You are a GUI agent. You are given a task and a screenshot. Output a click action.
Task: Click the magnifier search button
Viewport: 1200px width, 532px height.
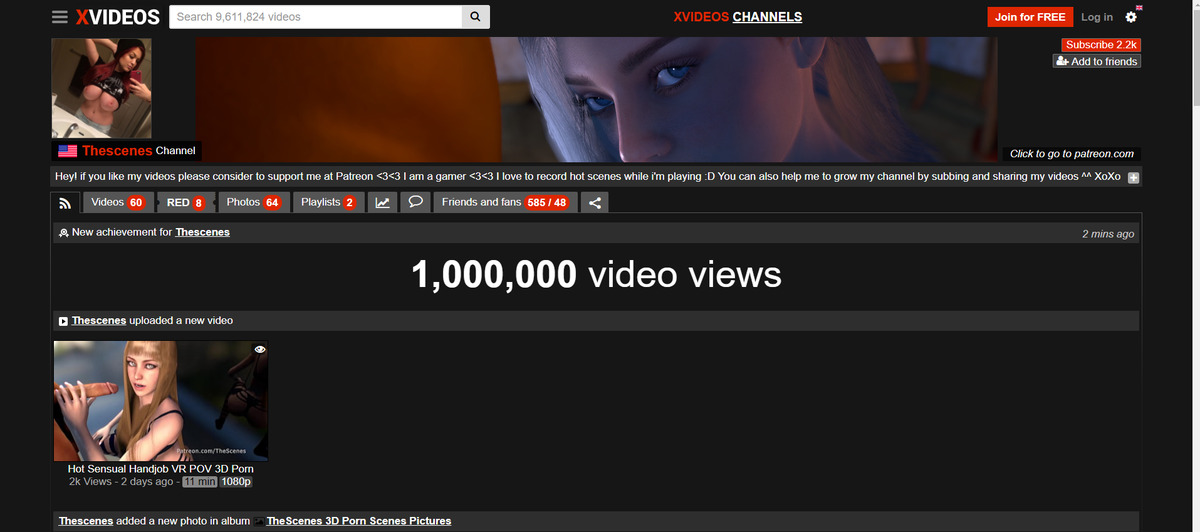coord(476,17)
